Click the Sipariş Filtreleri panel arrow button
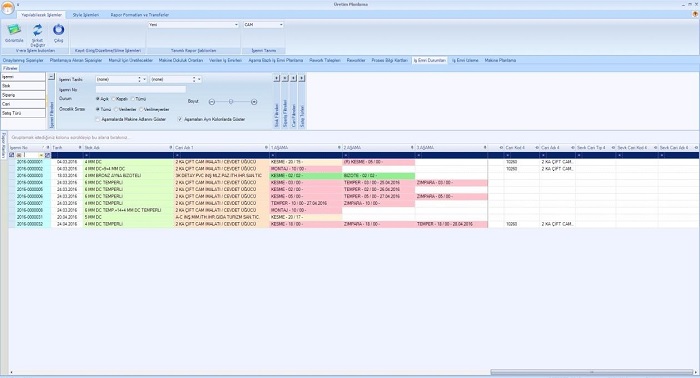 point(285,78)
